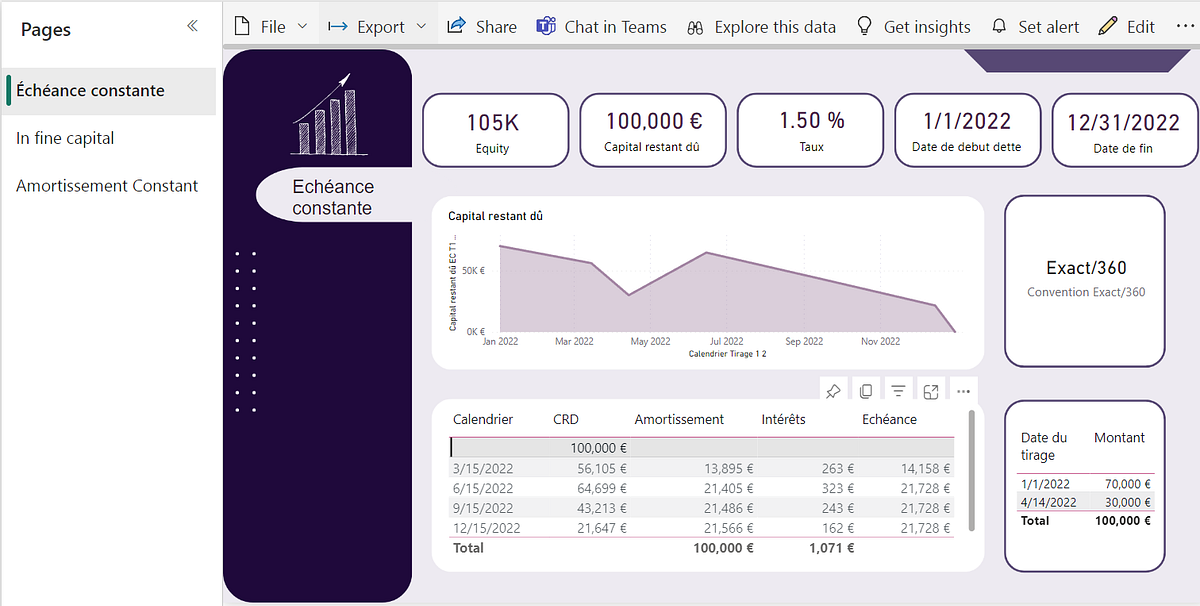Copy the table visual as an image

[x=865, y=389]
